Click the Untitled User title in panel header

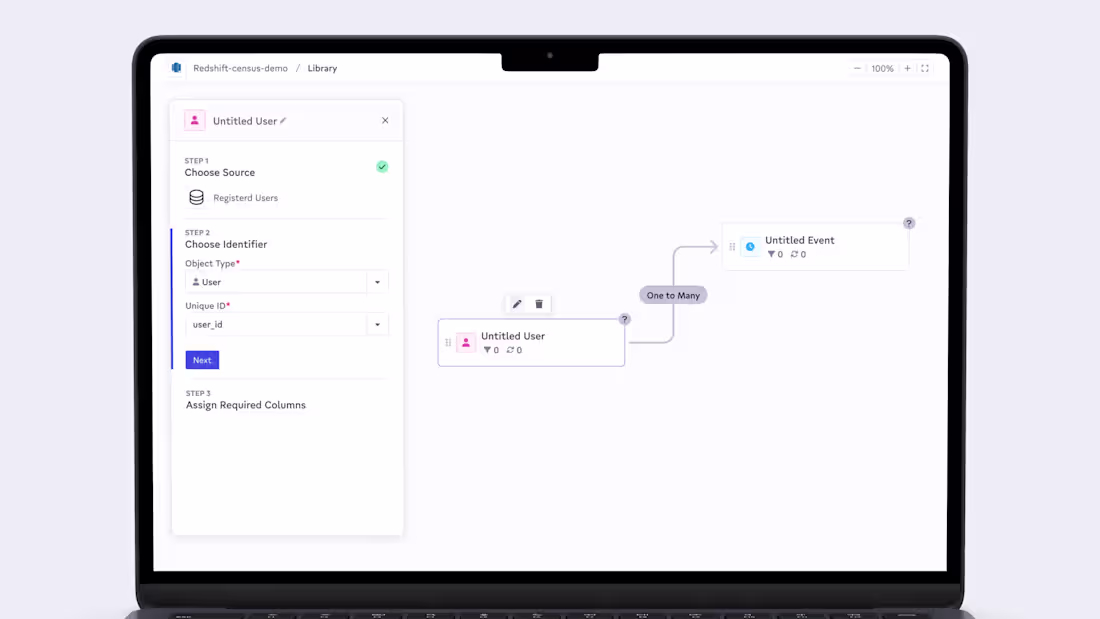pyautogui.click(x=245, y=121)
